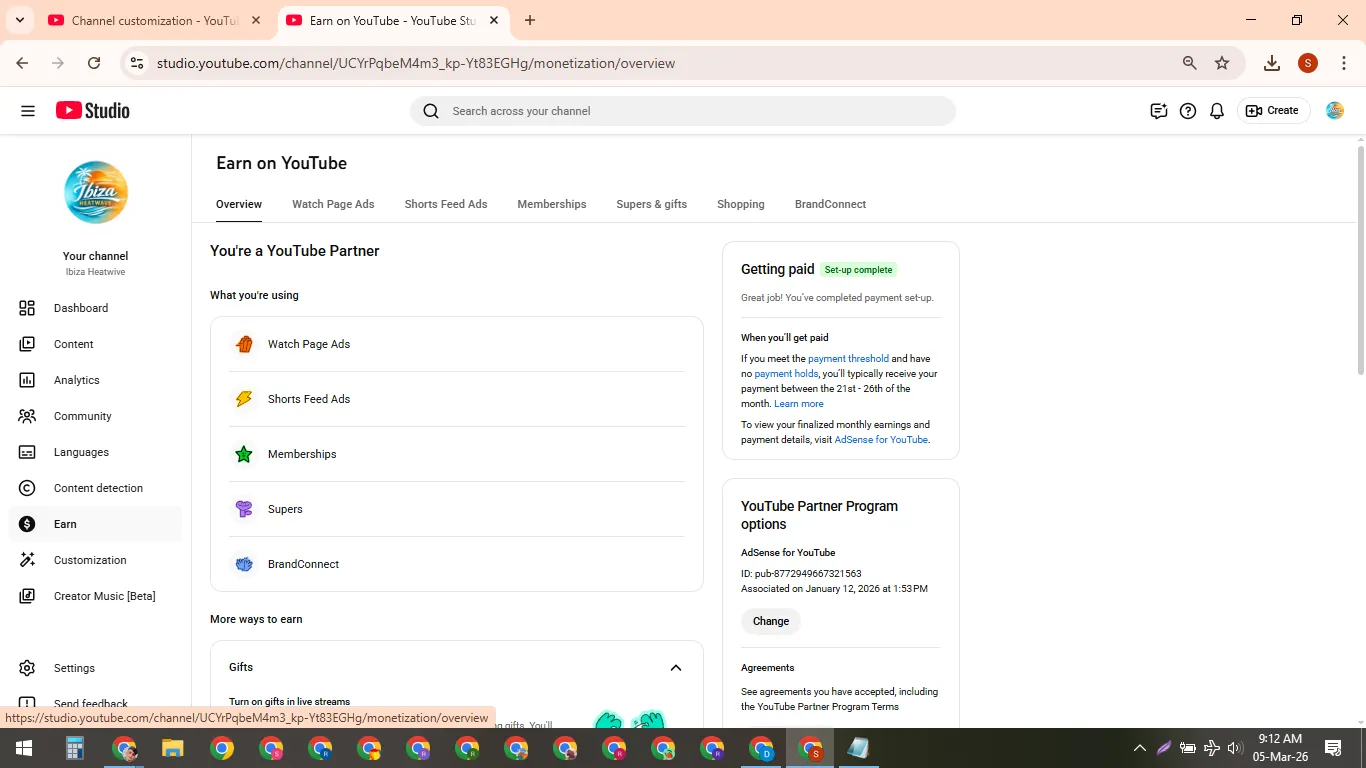Click the Watch Page Ads row icon
1366x768 pixels.
click(244, 344)
